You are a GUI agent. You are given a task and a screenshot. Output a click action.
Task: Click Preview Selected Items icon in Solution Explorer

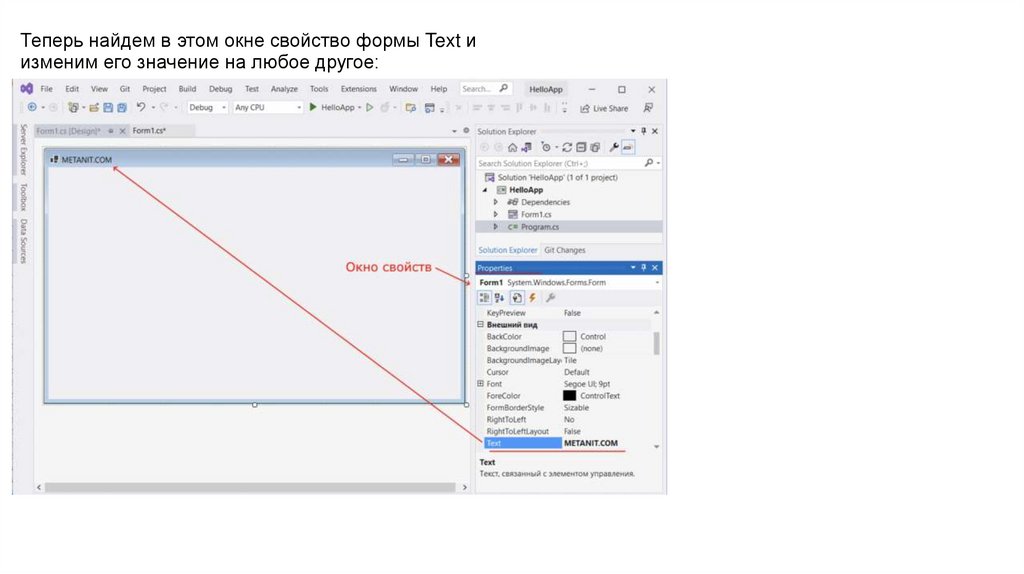coord(628,148)
